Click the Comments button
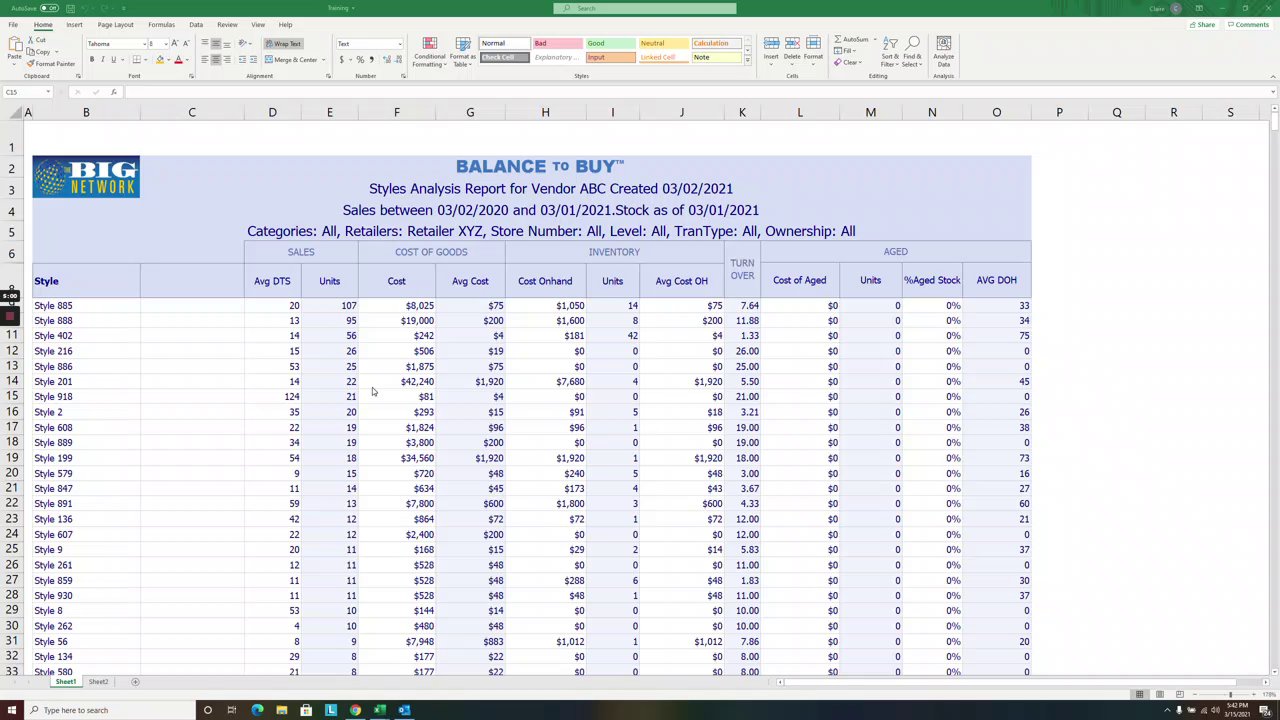Viewport: 1280px width, 720px height. coord(1248,25)
